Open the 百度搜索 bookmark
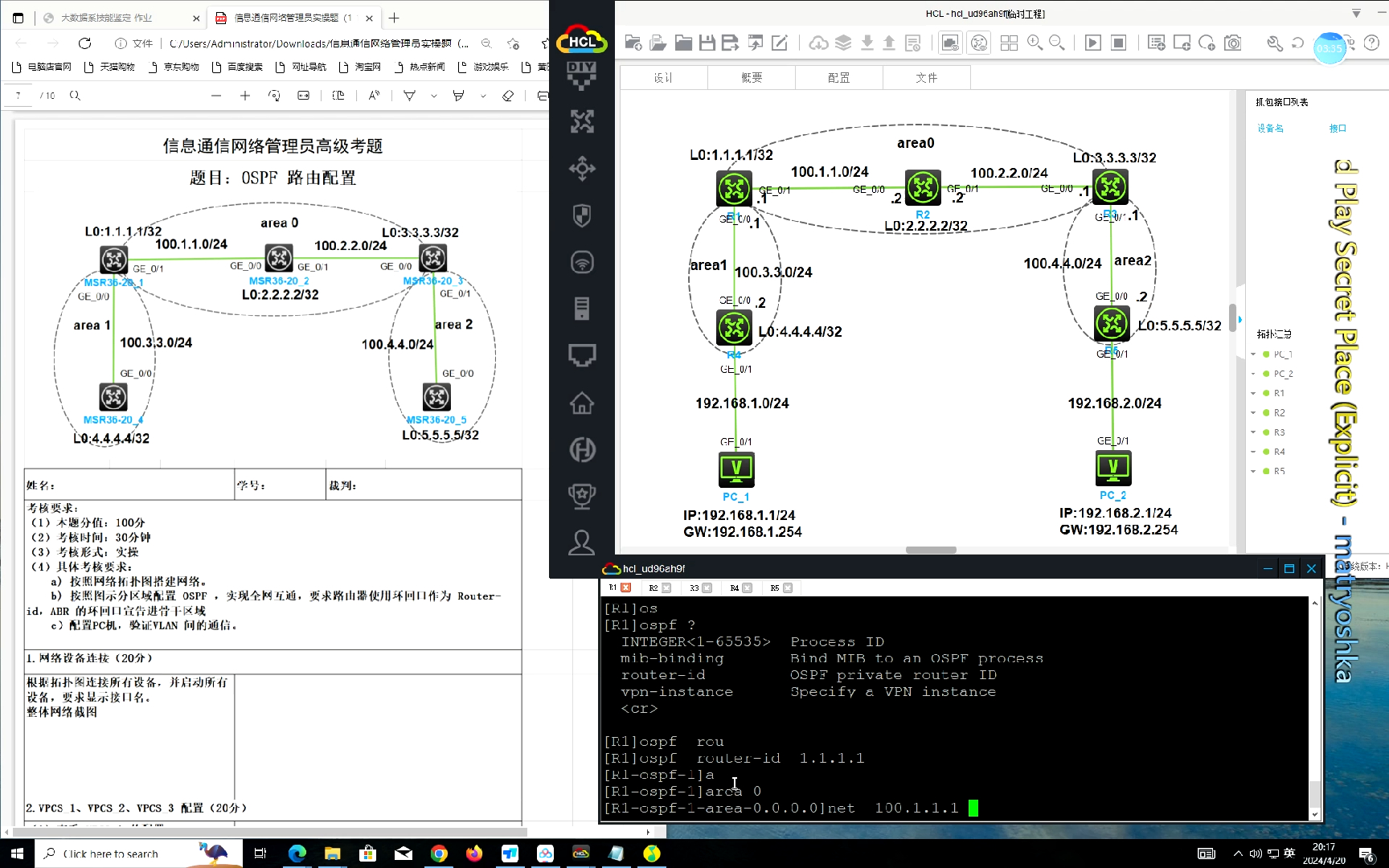The image size is (1389, 868). (238, 67)
